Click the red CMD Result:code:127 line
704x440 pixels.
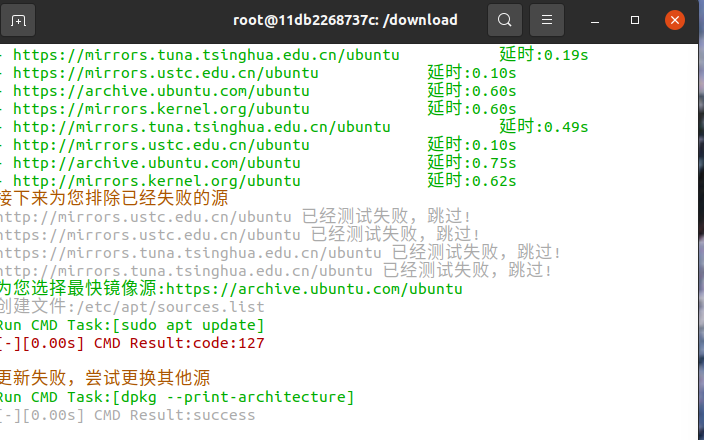pos(132,343)
